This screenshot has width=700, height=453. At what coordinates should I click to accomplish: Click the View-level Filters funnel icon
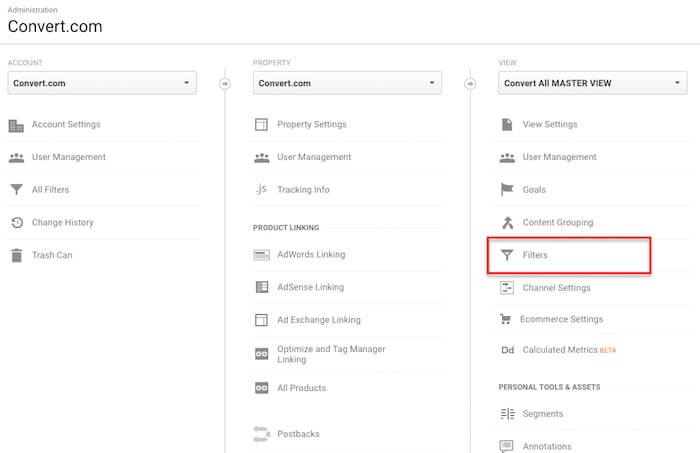506,256
